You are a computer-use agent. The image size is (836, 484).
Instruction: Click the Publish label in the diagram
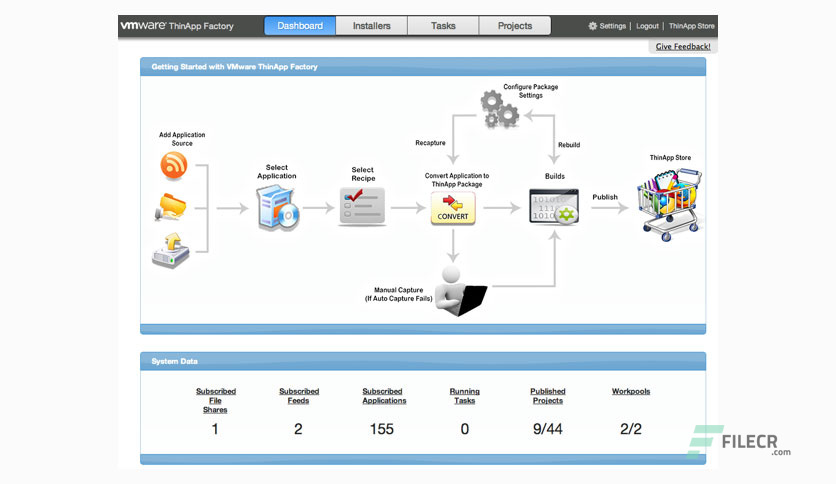(x=605, y=197)
